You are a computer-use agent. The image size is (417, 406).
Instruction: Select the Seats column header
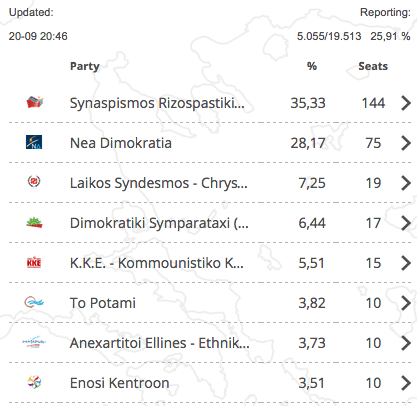click(373, 66)
